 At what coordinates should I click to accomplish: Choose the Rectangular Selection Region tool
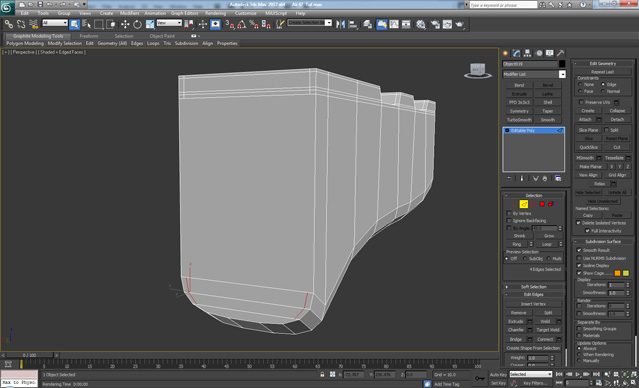point(99,24)
